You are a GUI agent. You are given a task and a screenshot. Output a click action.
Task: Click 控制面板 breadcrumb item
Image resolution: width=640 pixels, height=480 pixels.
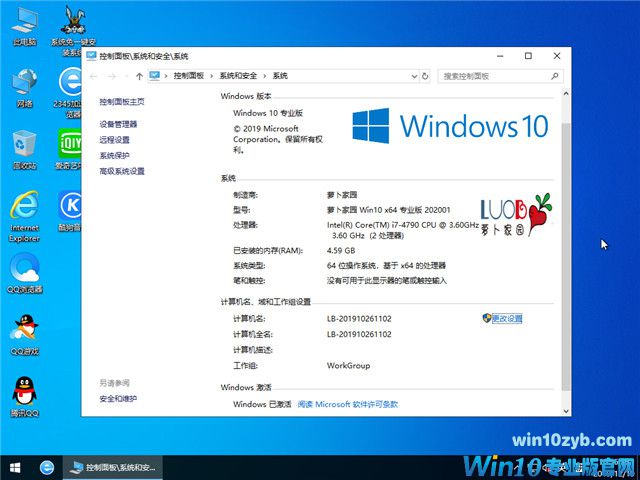pos(189,76)
